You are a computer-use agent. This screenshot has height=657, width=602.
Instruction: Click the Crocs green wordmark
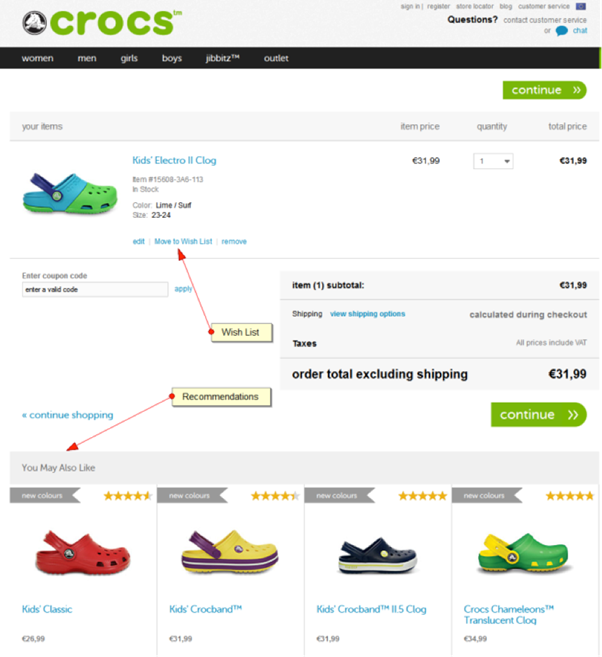[x=116, y=22]
